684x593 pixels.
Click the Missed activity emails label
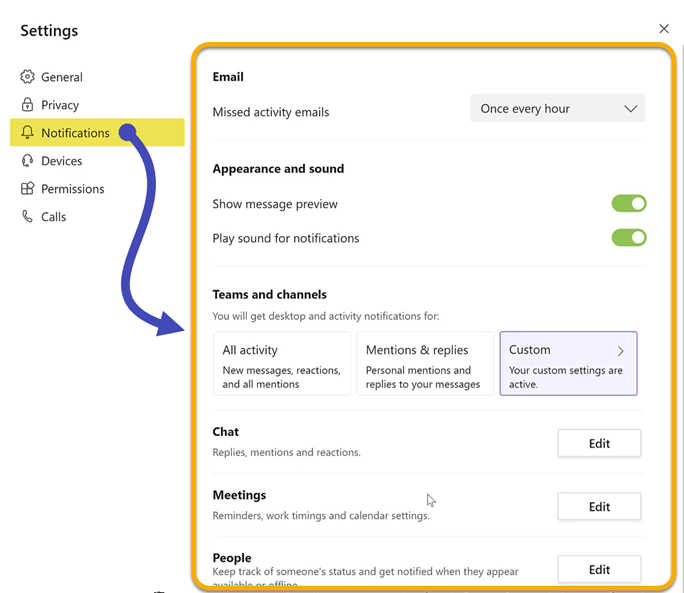click(270, 112)
